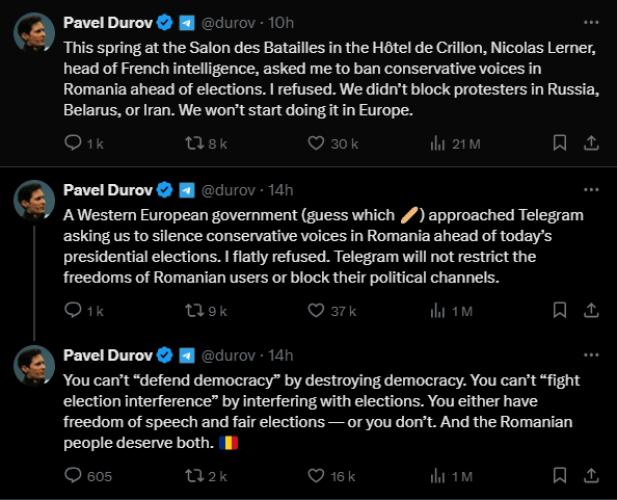
Task: Open Pavel Durov's name on first tweet
Action: [108, 23]
